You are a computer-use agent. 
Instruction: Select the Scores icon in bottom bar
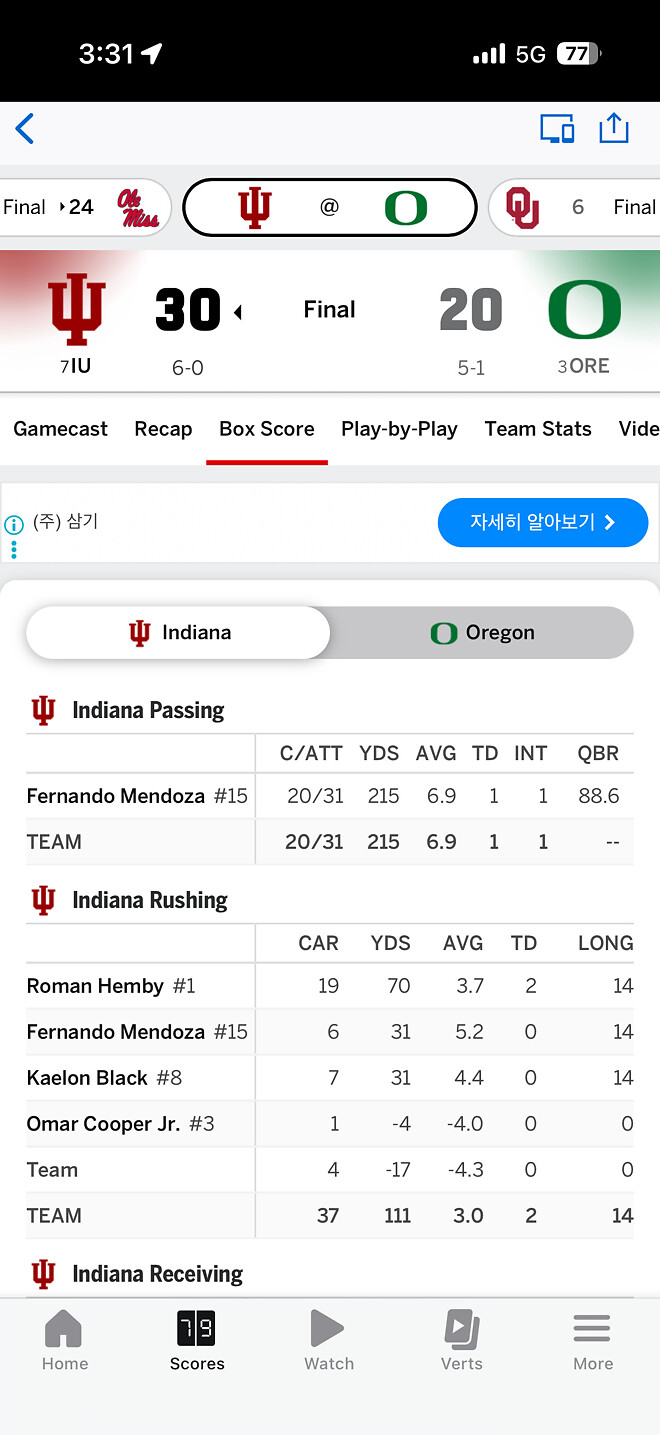click(196, 1340)
